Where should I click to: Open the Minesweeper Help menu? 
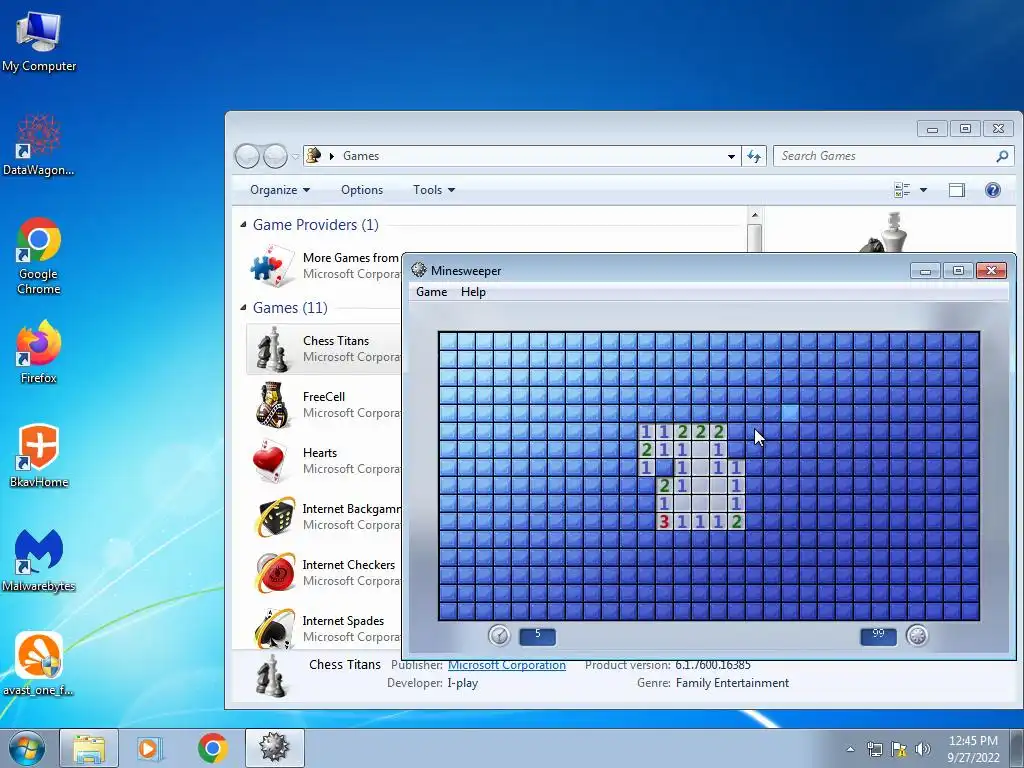[473, 292]
